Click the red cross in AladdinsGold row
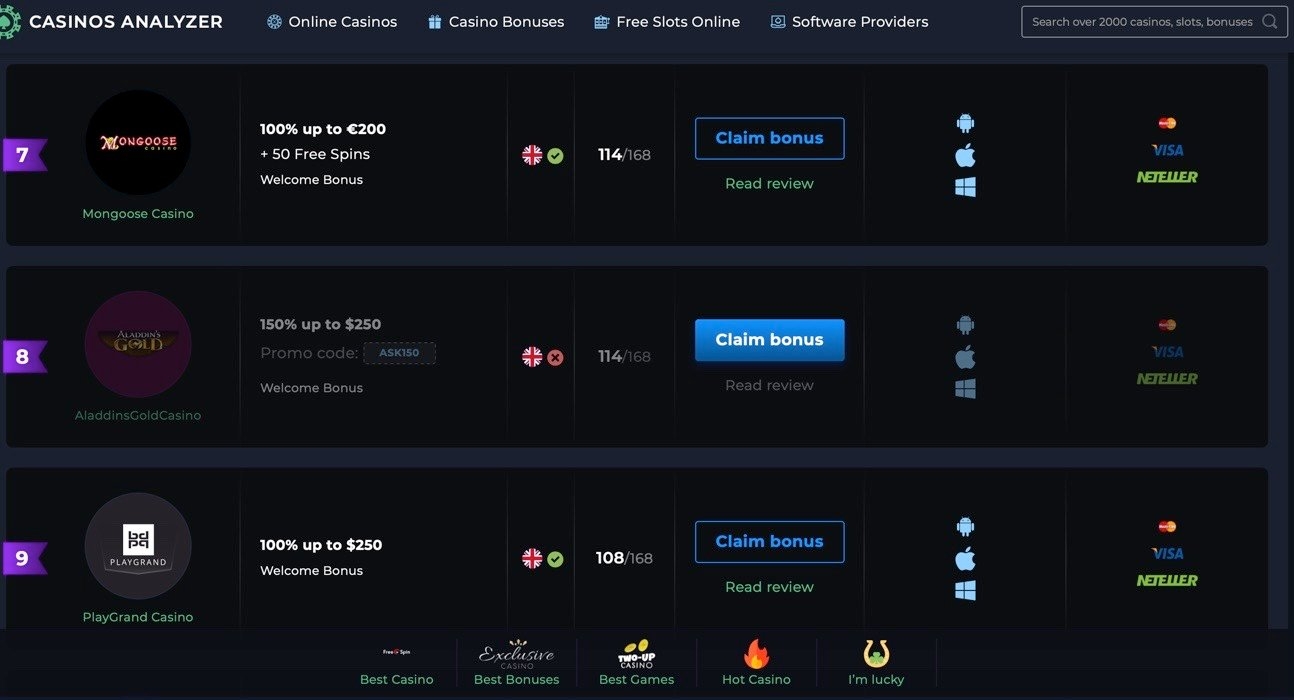 coord(555,358)
